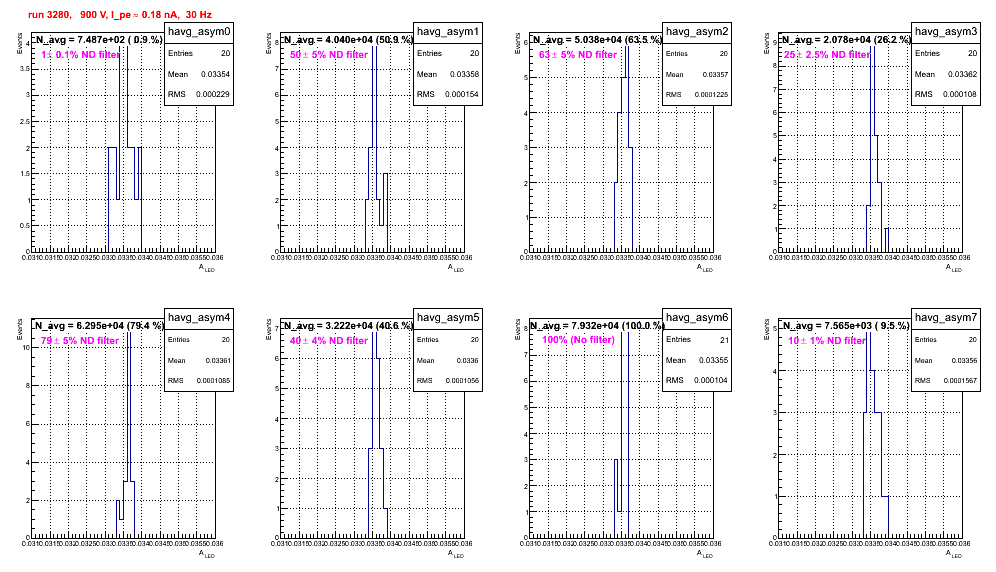Screen dimensions: 996x572
Task: Click the magenta 79± 5% ND filter label
Action: pos(80,341)
